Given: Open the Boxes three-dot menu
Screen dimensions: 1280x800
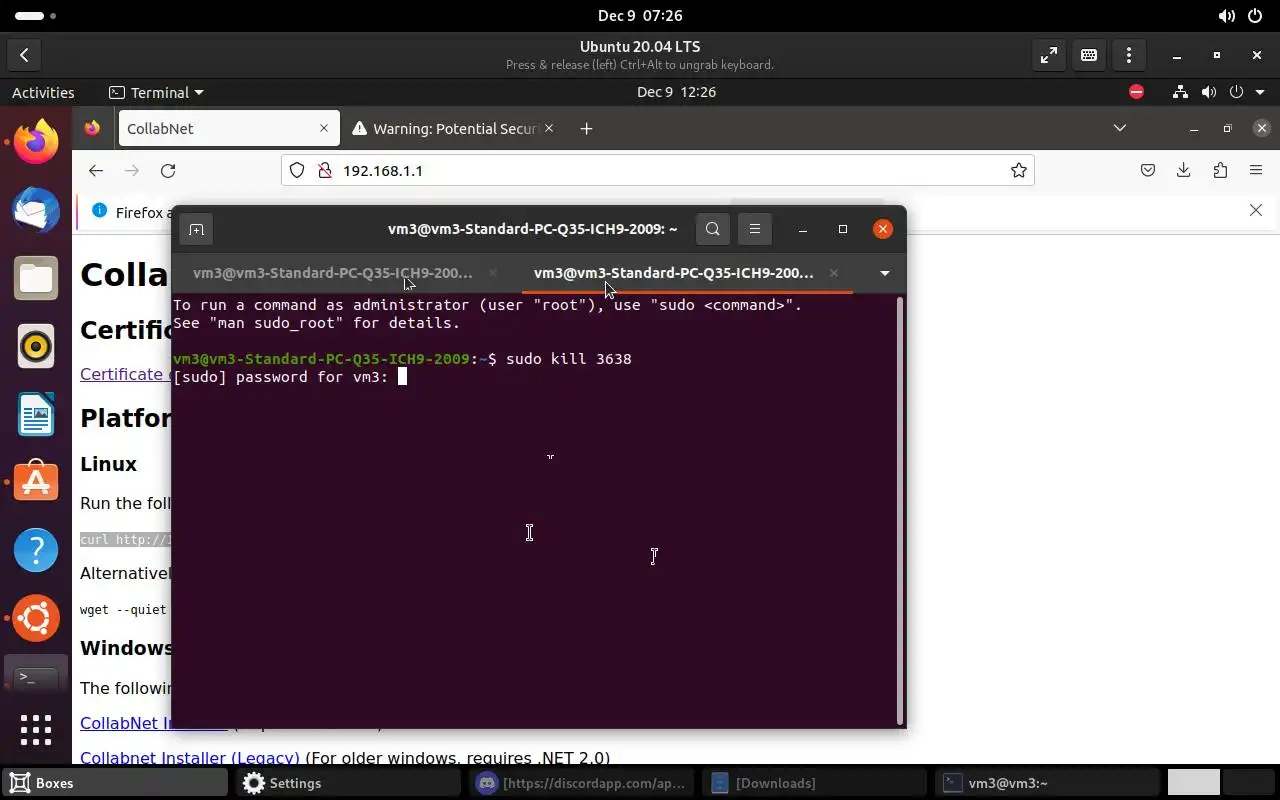Looking at the screenshot, I should pos(1129,56).
